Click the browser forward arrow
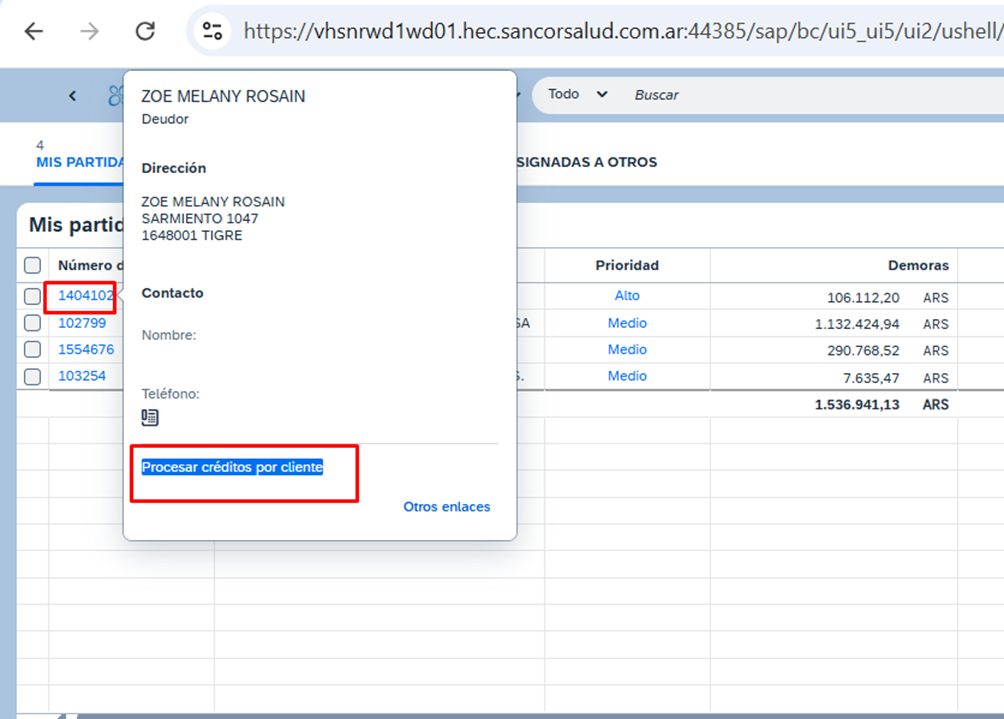This screenshot has height=719, width=1004. click(x=90, y=31)
